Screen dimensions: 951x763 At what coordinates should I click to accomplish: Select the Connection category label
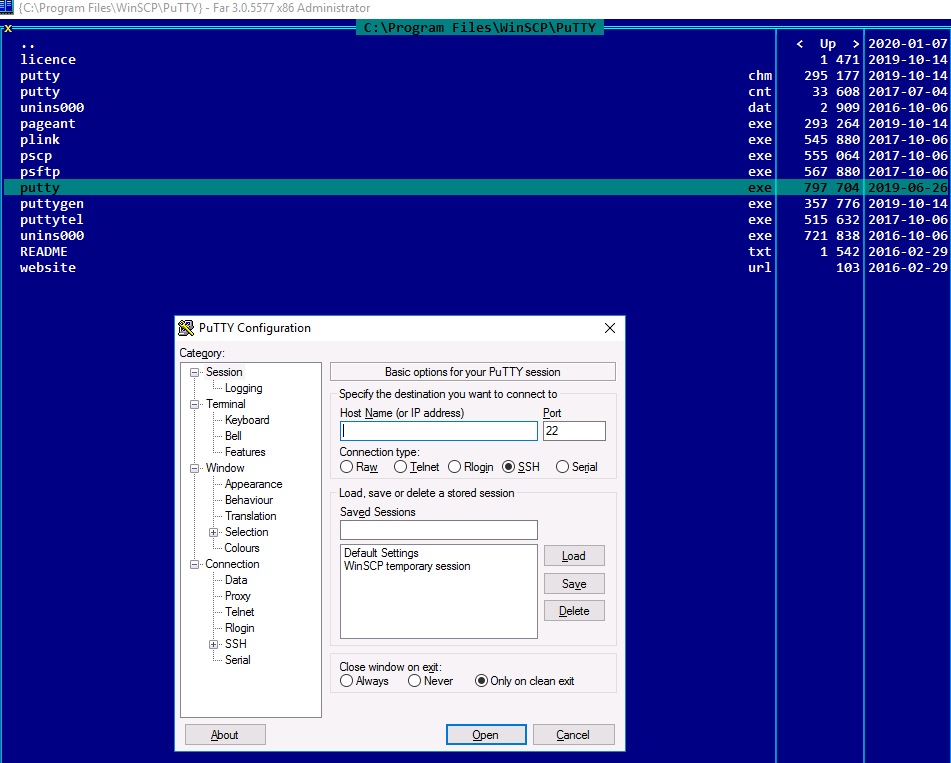232,564
